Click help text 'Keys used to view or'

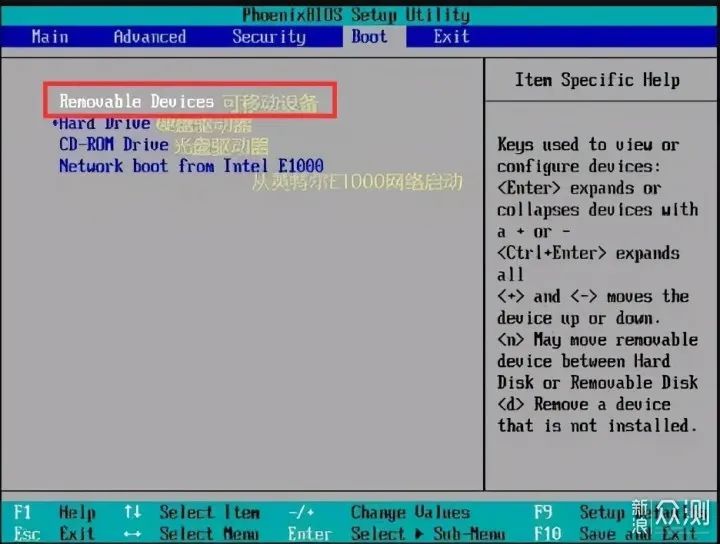pyautogui.click(x=588, y=145)
